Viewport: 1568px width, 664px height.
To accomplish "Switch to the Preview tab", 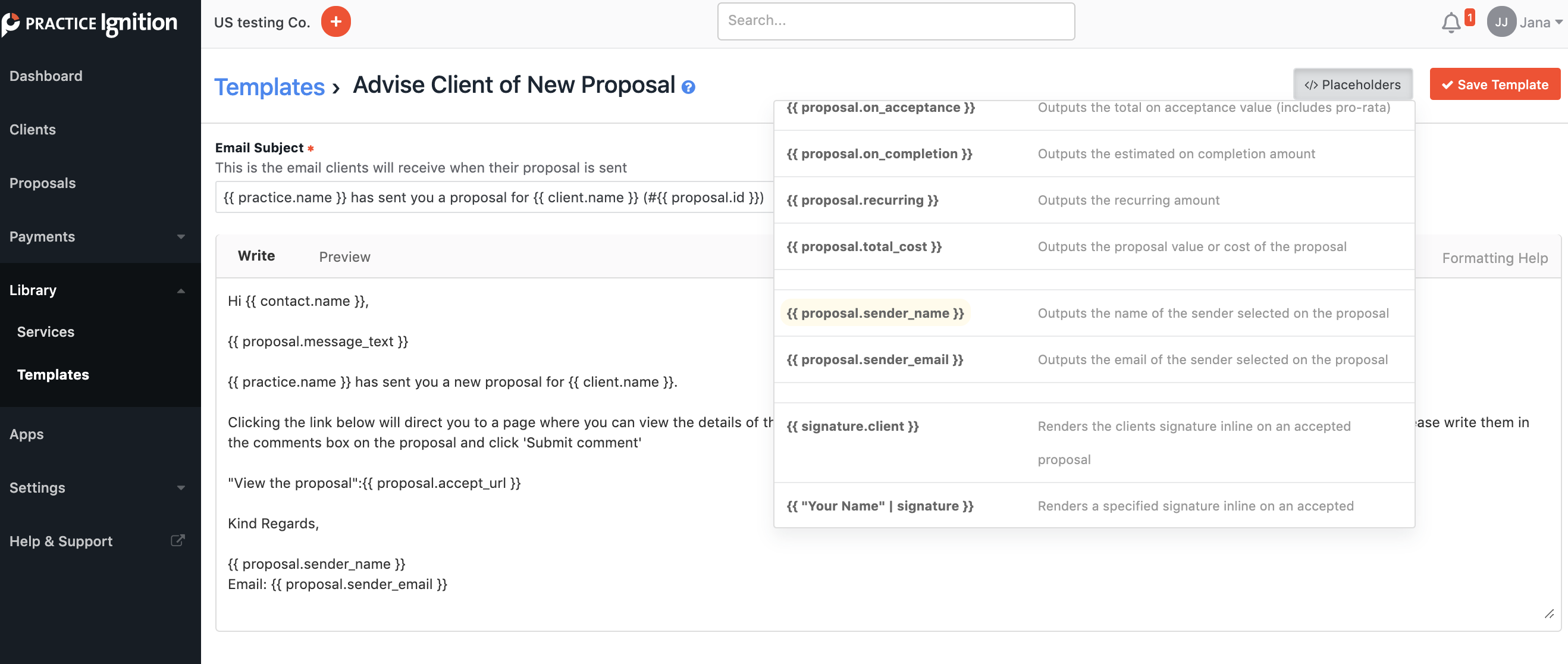I will (344, 257).
